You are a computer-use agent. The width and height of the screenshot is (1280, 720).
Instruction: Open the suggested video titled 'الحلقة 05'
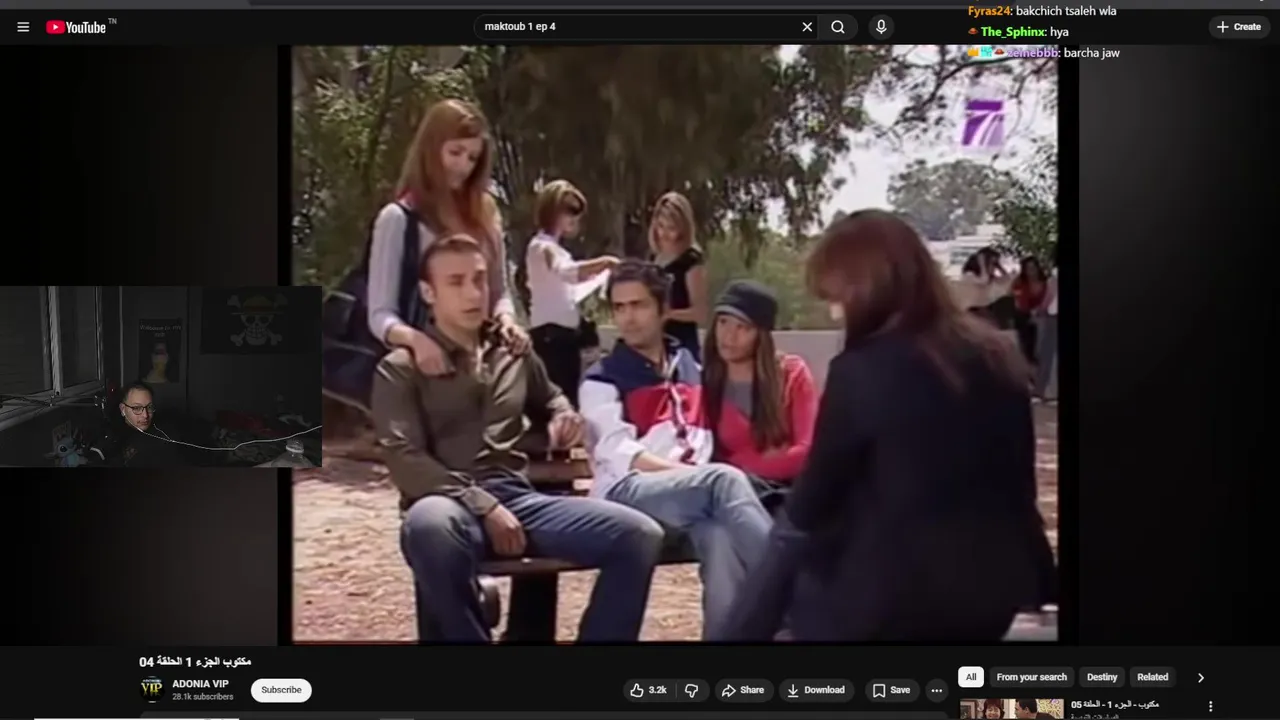tap(1114, 704)
